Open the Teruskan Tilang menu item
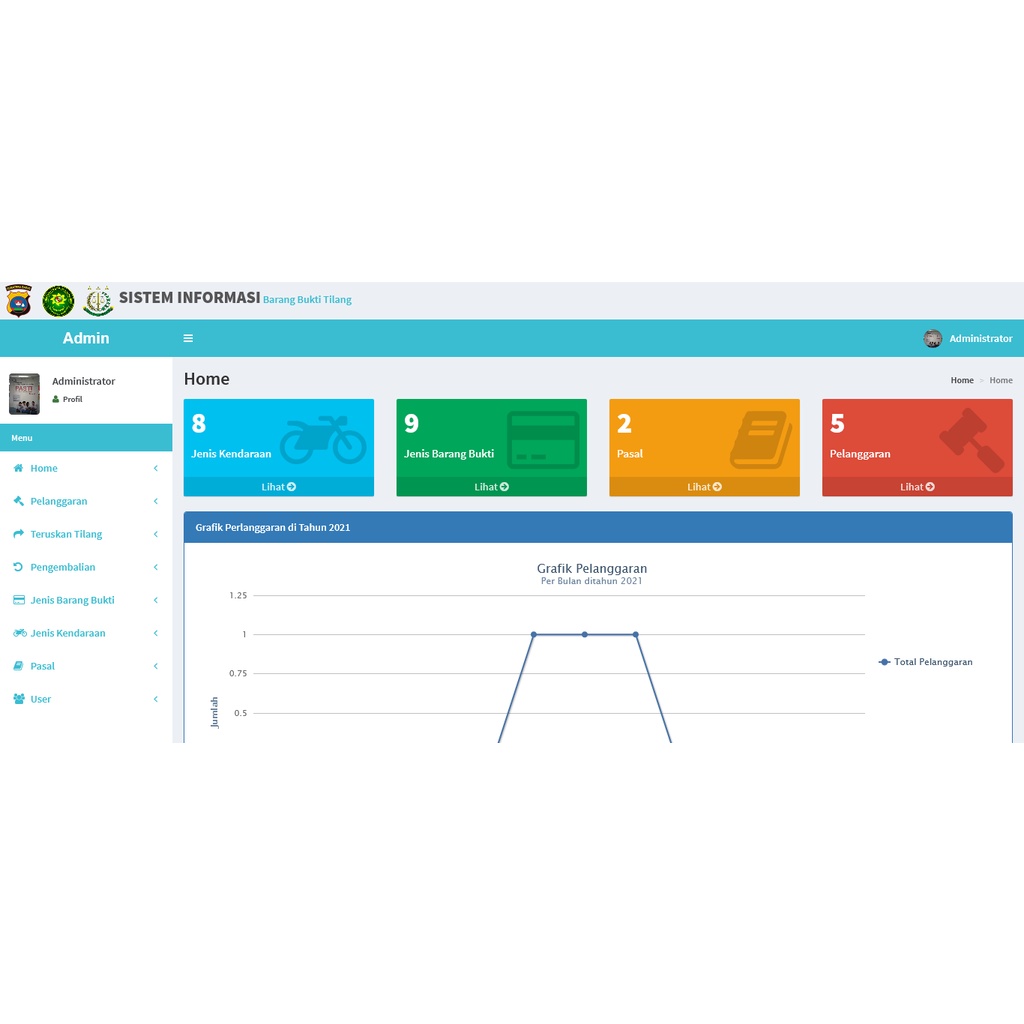Image resolution: width=1024 pixels, height=1024 pixels. pos(86,534)
